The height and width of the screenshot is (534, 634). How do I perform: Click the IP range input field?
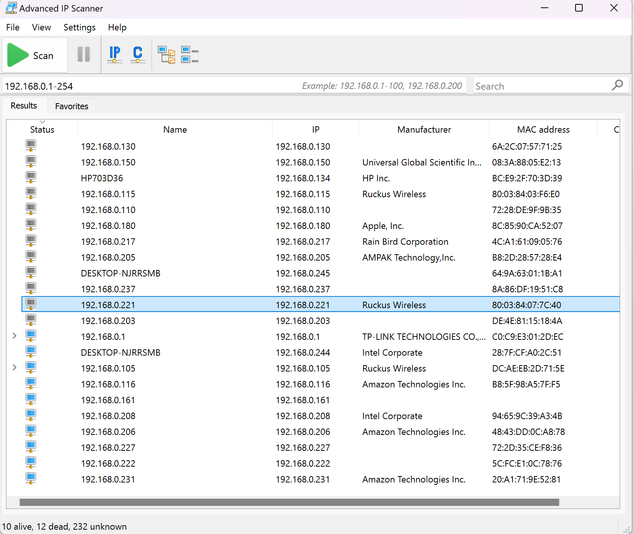150,86
